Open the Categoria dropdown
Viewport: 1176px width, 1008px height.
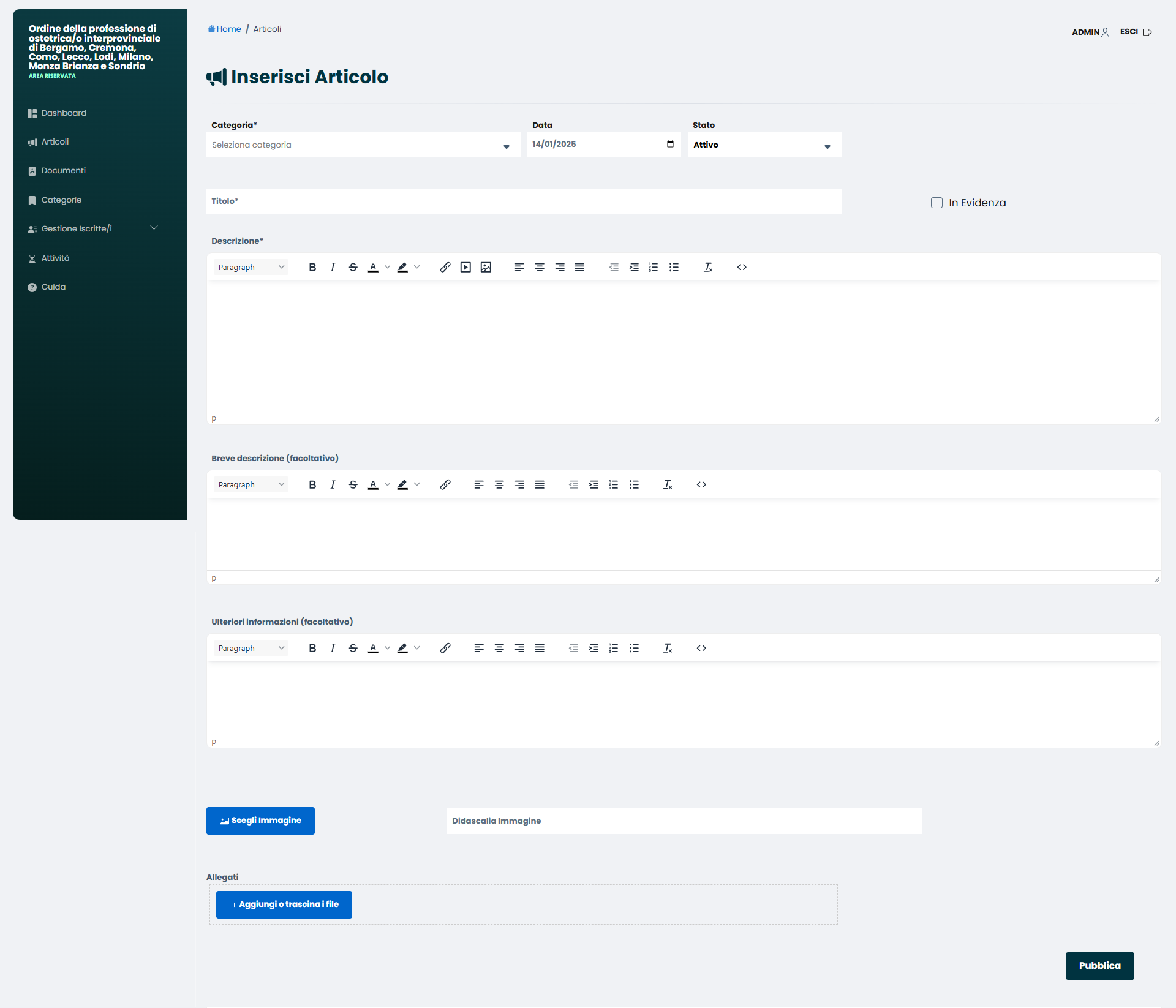tap(363, 145)
